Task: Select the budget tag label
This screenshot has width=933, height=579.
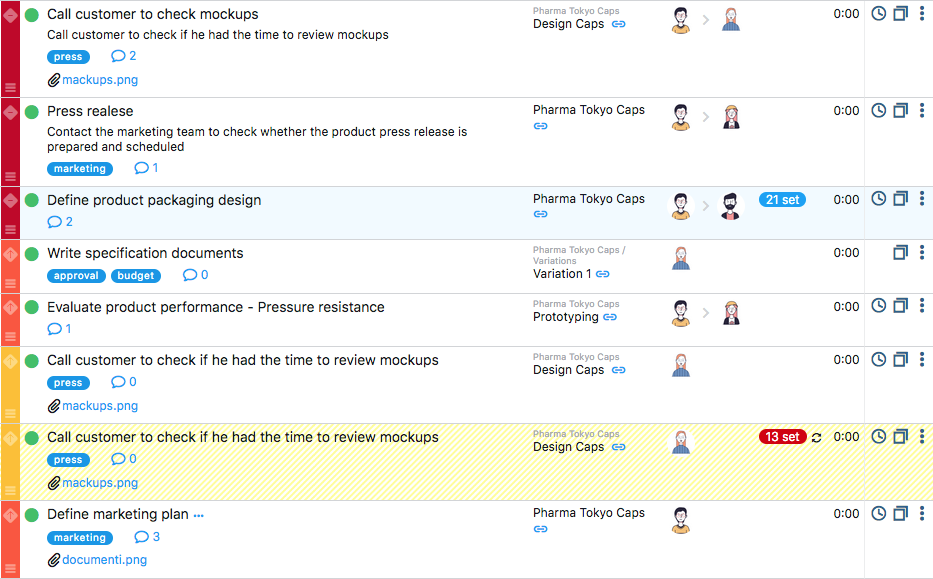Action: (135, 276)
